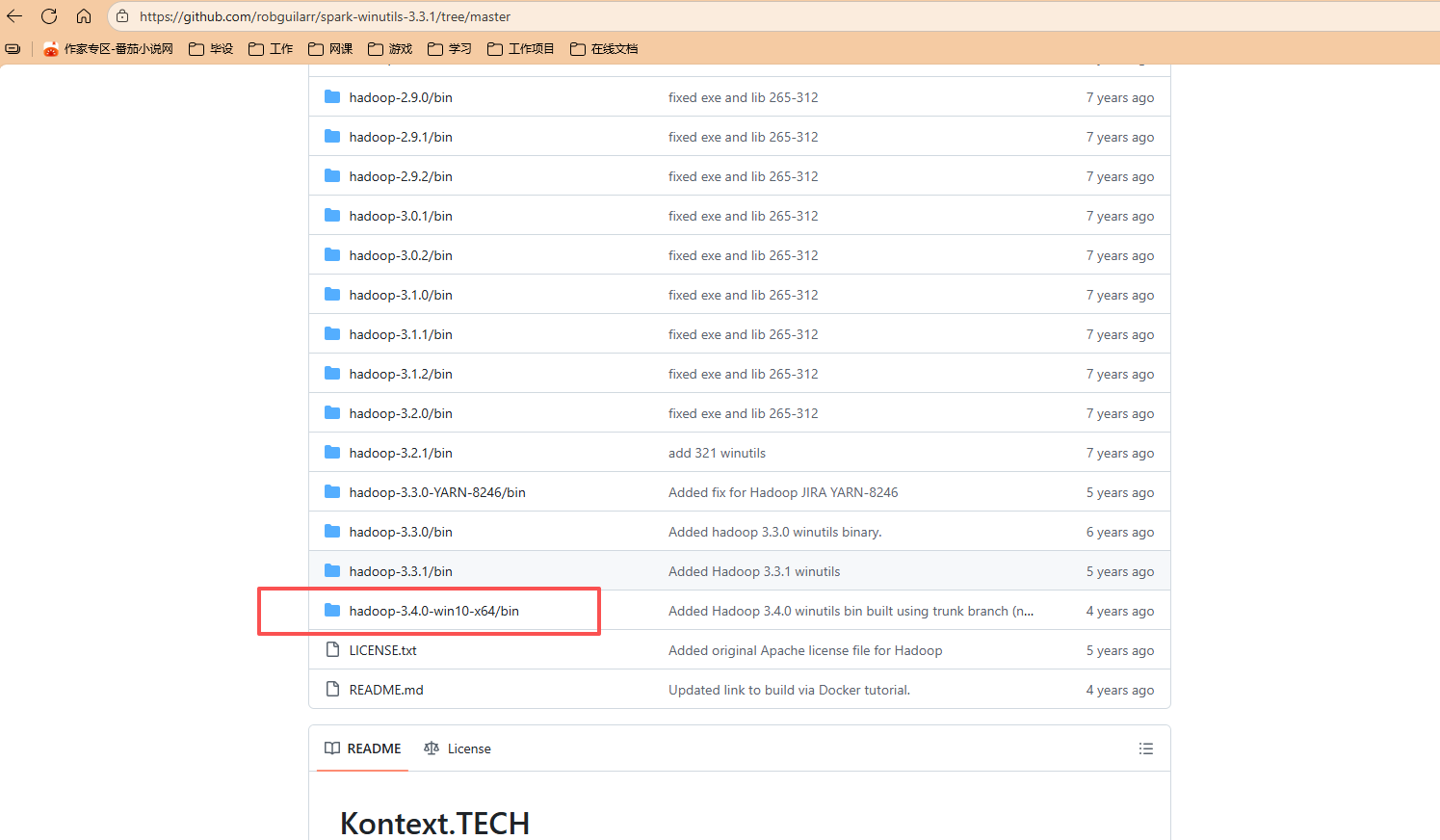Click the blue folder icon beside hadoop-2.9.0/bin
Image resolution: width=1440 pixels, height=840 pixels.
coord(332,96)
